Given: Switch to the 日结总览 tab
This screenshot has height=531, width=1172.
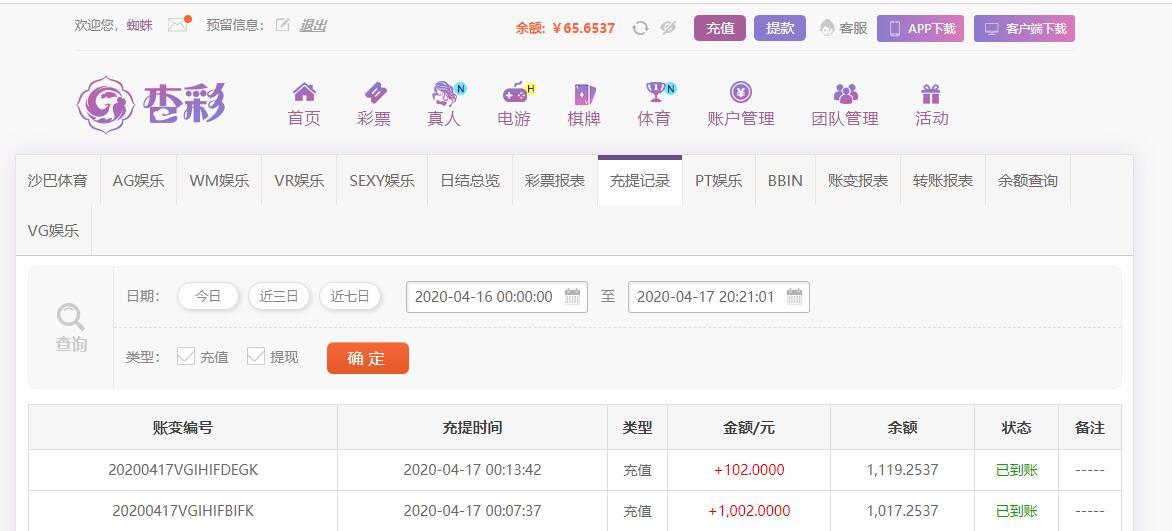Looking at the screenshot, I should pyautogui.click(x=470, y=180).
